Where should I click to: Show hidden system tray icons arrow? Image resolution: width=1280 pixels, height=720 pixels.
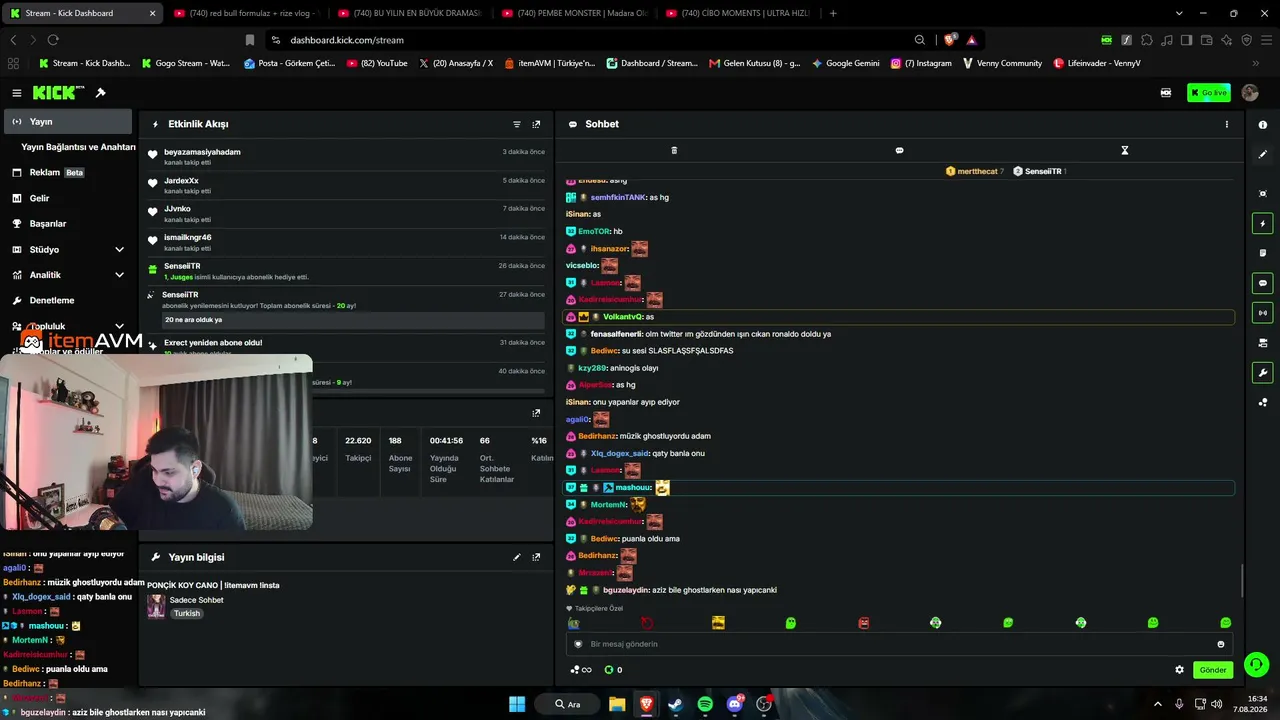(1158, 704)
